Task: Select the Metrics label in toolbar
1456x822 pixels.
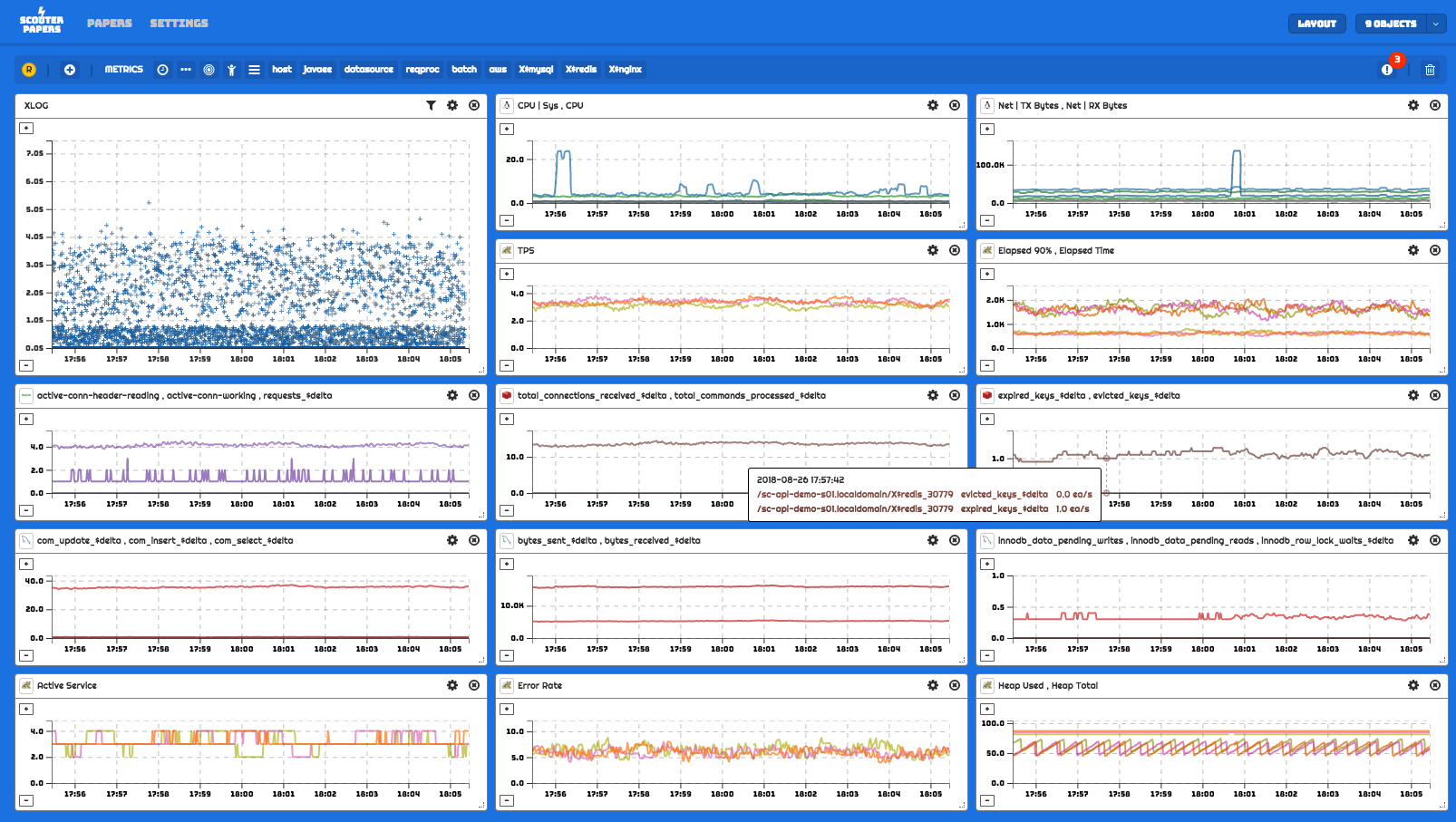Action: (x=123, y=70)
